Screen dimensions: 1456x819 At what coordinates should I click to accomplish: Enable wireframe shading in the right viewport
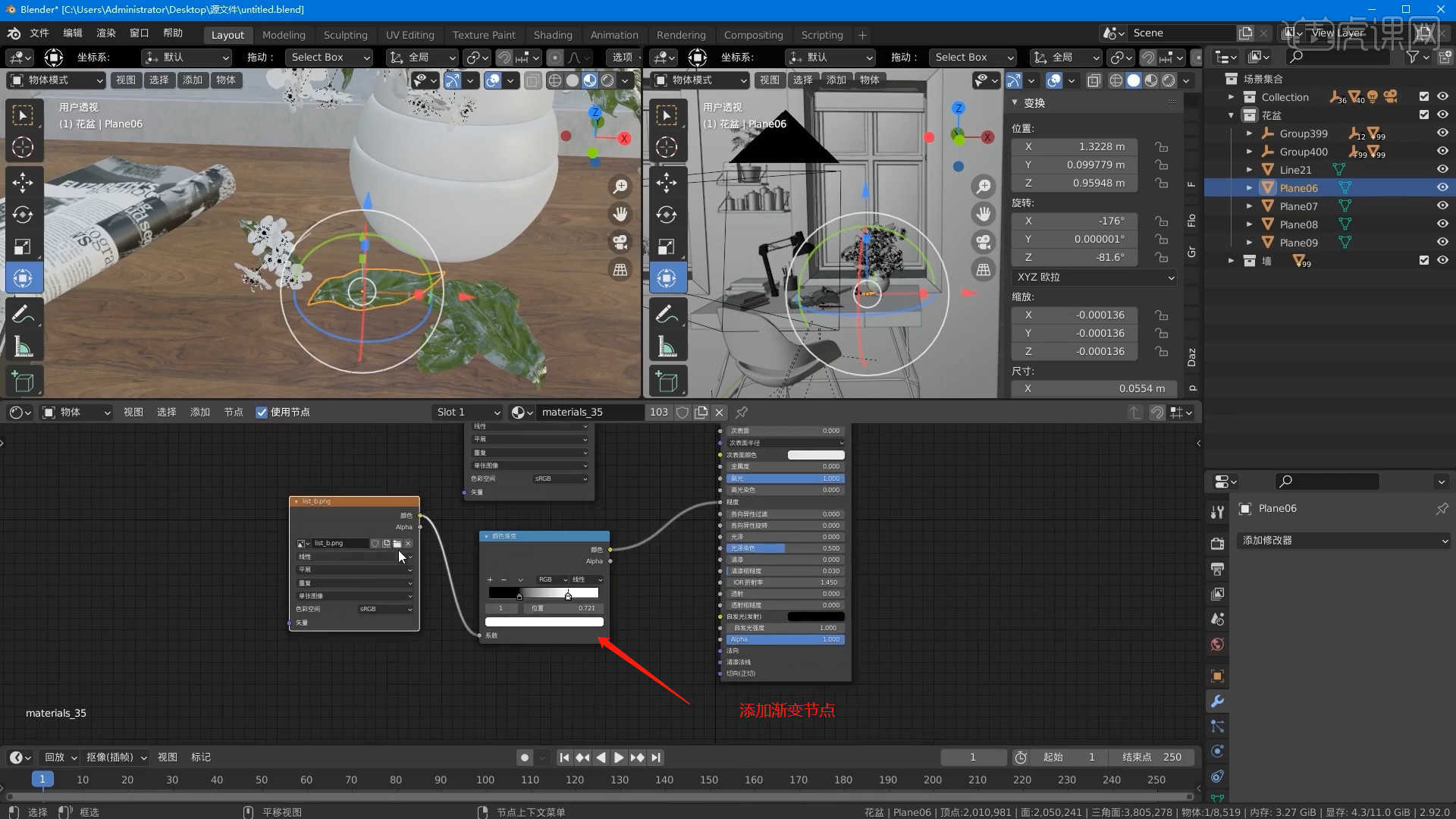click(x=1116, y=80)
